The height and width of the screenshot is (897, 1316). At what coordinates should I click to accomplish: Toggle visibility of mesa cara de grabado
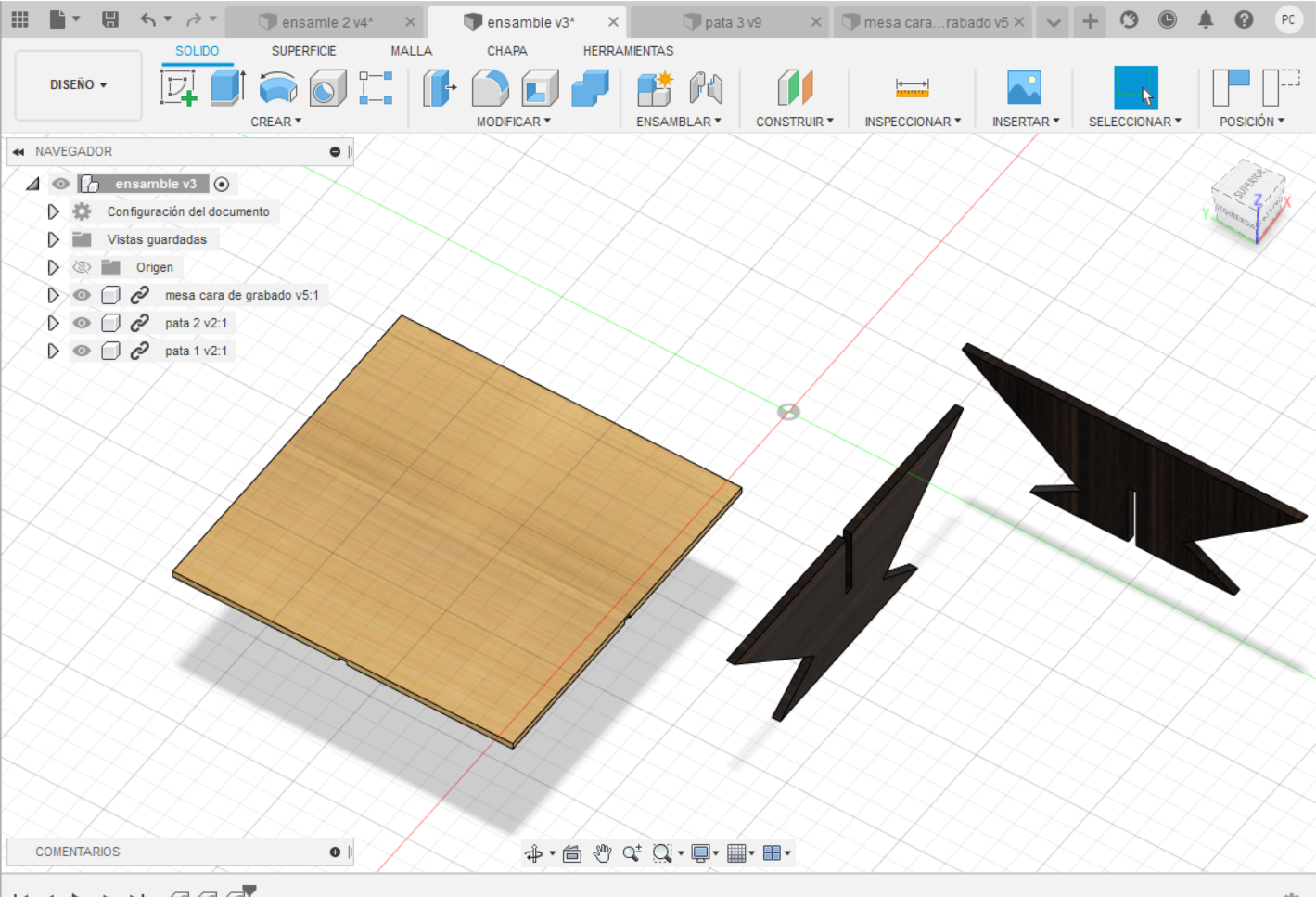tap(83, 295)
